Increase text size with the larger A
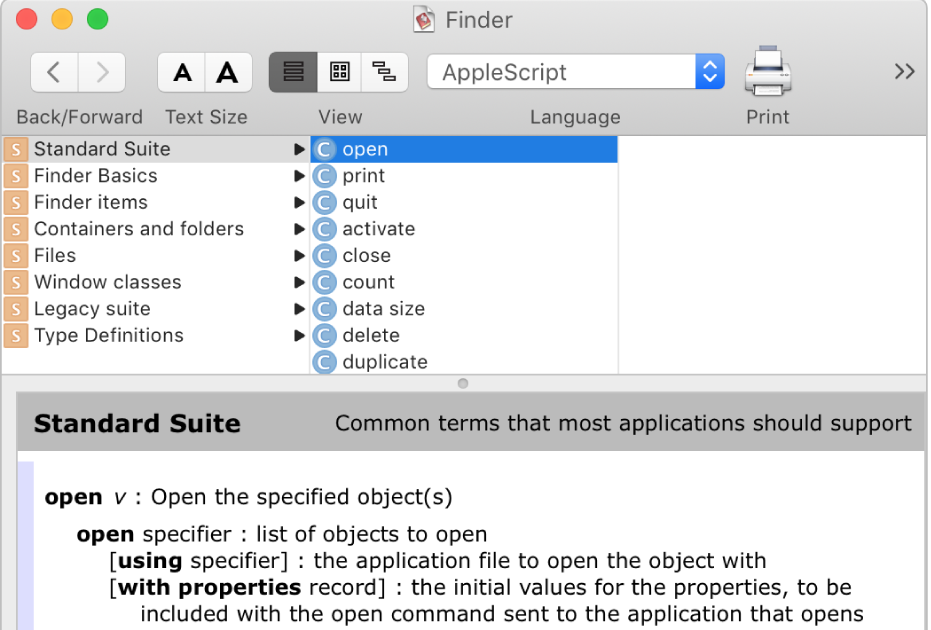This screenshot has width=931, height=630. [x=228, y=72]
